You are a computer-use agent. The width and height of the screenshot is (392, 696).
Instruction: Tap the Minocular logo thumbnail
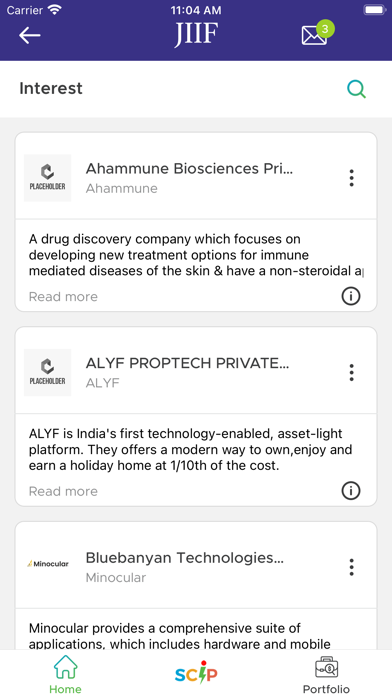48,564
